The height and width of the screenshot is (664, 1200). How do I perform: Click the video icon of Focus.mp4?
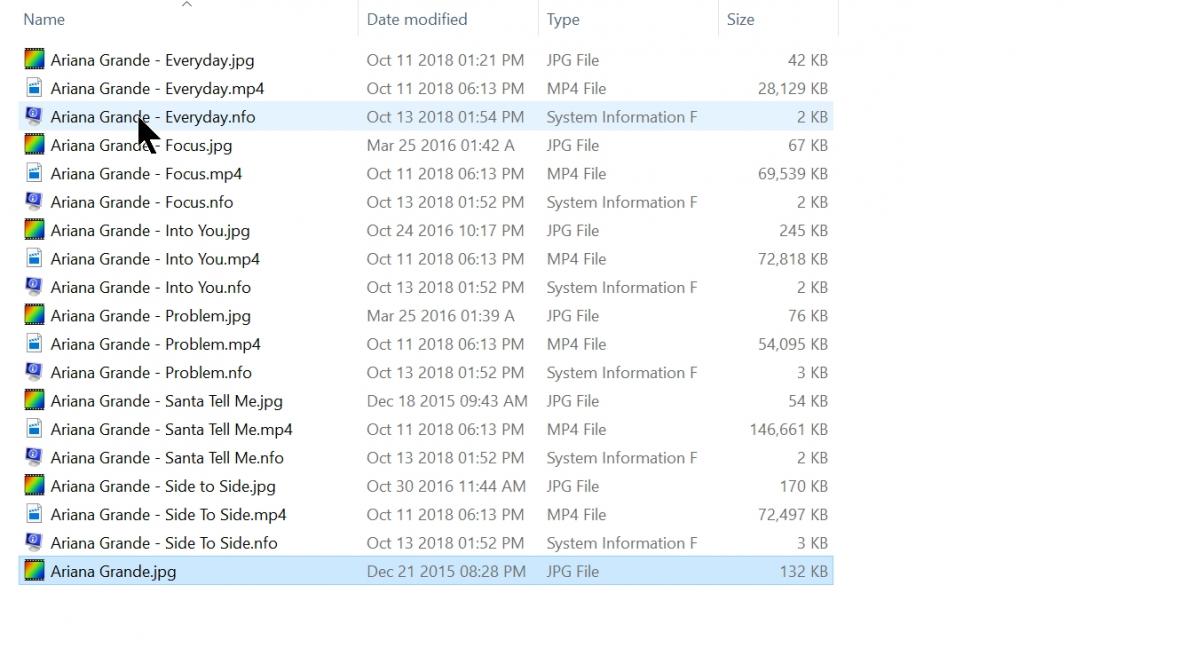(x=34, y=173)
